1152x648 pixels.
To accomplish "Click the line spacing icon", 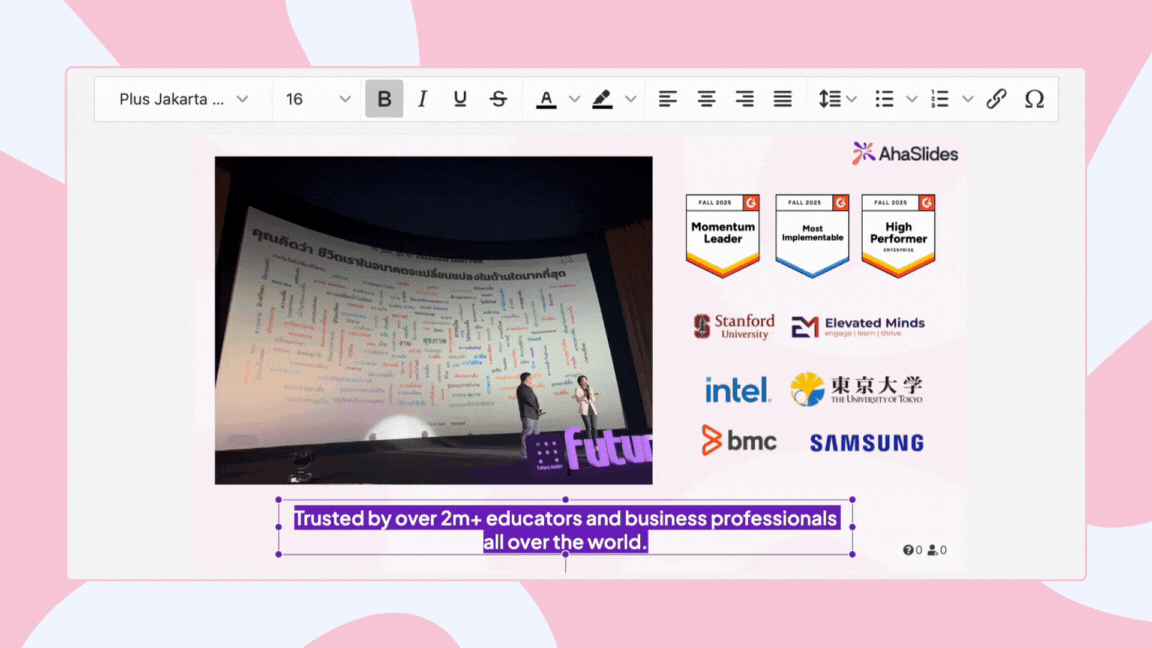I will tap(829, 99).
